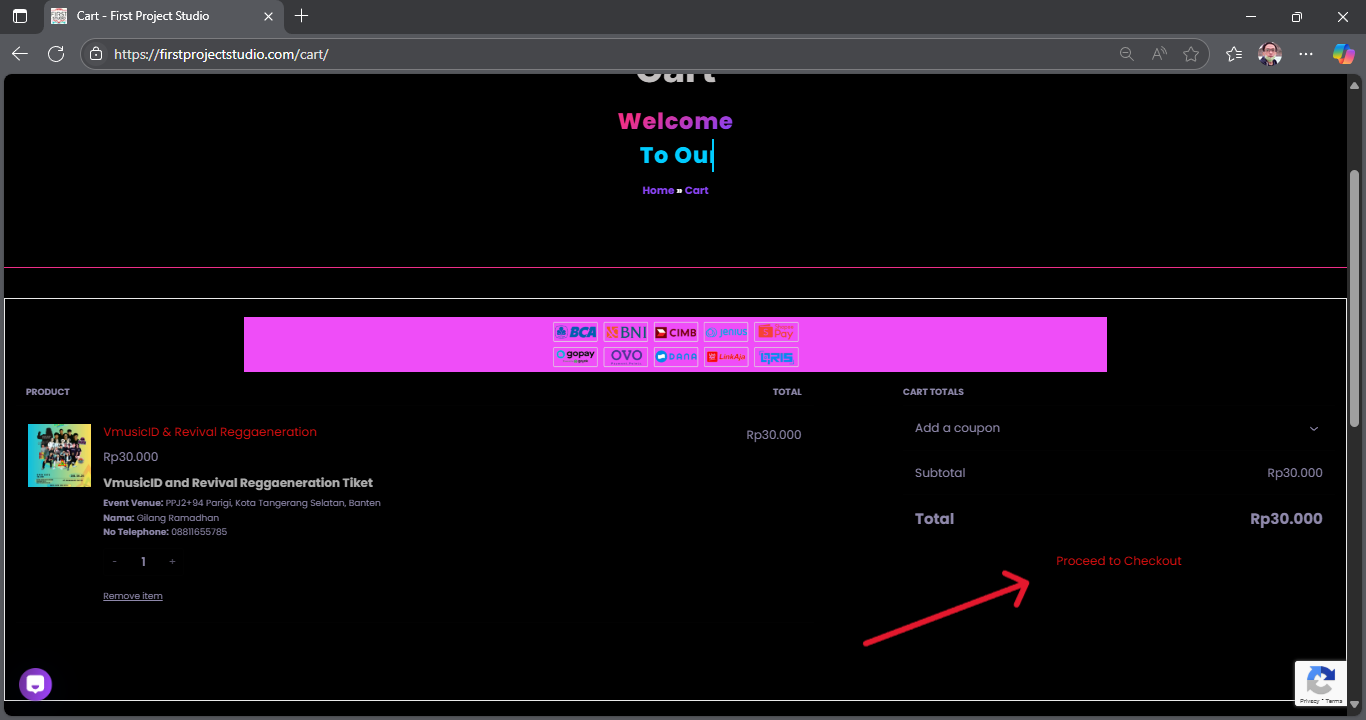The height and width of the screenshot is (720, 1366).
Task: Click the DANA payment logo
Action: 676,356
